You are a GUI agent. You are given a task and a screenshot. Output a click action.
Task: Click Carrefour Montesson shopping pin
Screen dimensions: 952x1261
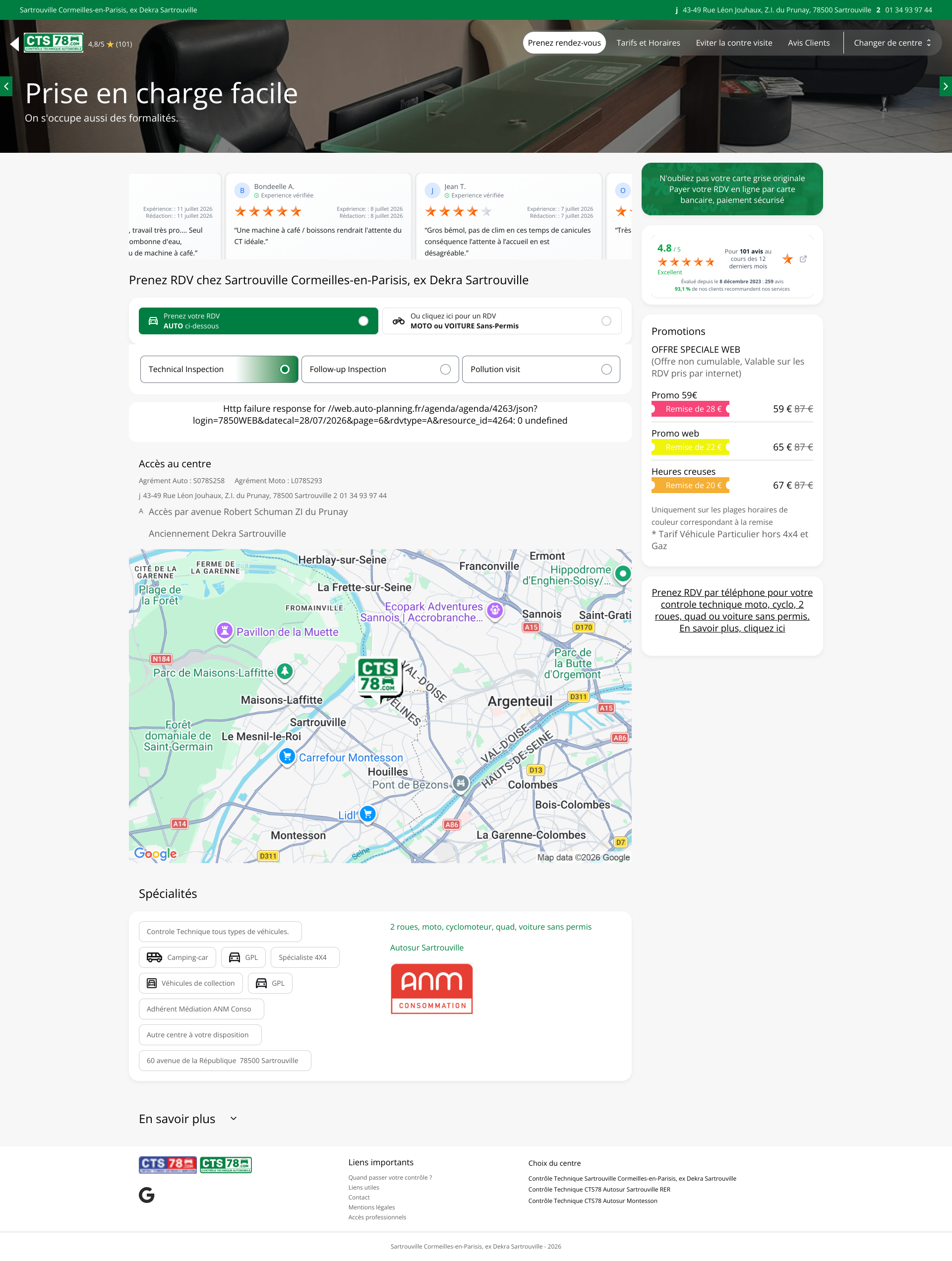click(x=287, y=757)
